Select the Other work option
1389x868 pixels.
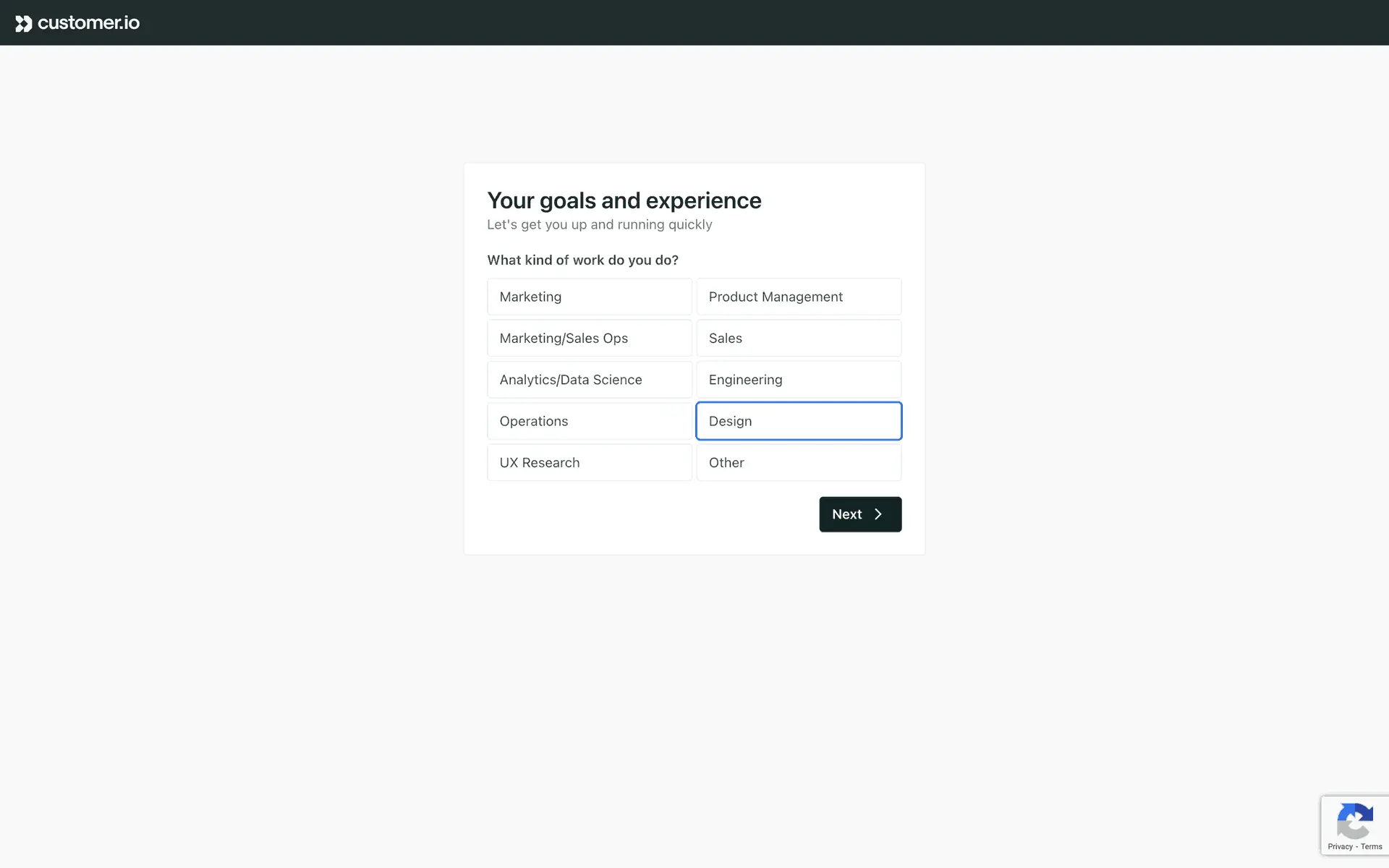[x=799, y=462]
